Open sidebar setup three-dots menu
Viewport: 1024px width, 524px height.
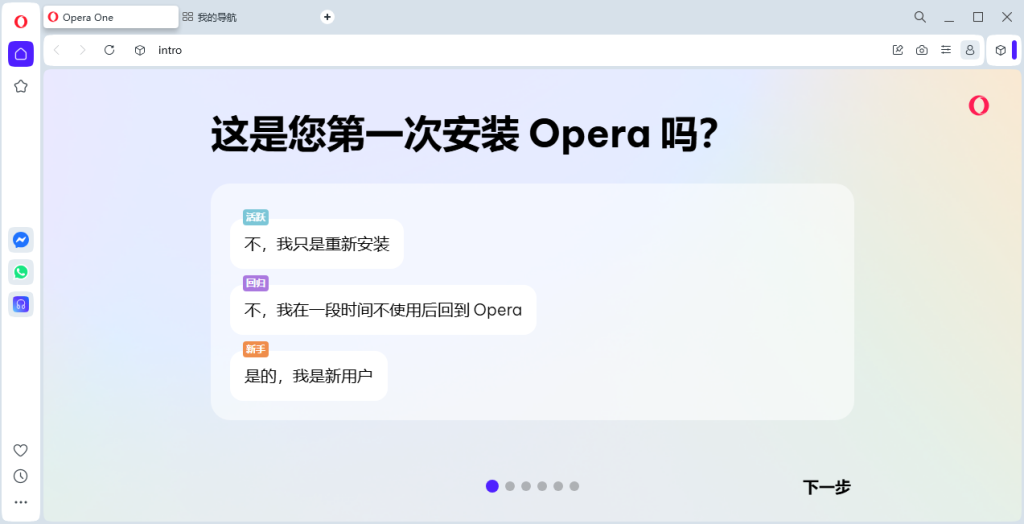[x=21, y=502]
